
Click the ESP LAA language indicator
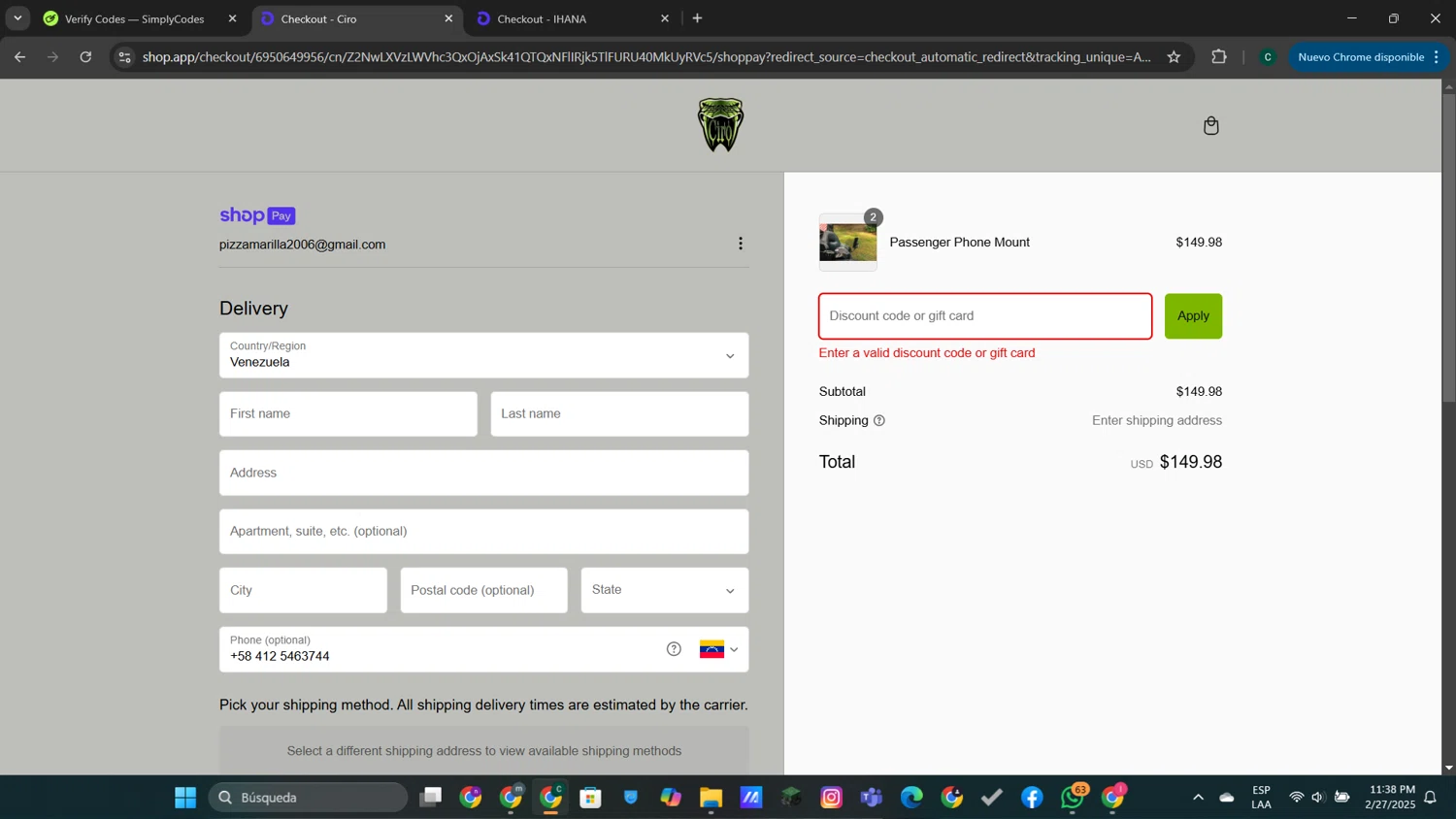1261,798
